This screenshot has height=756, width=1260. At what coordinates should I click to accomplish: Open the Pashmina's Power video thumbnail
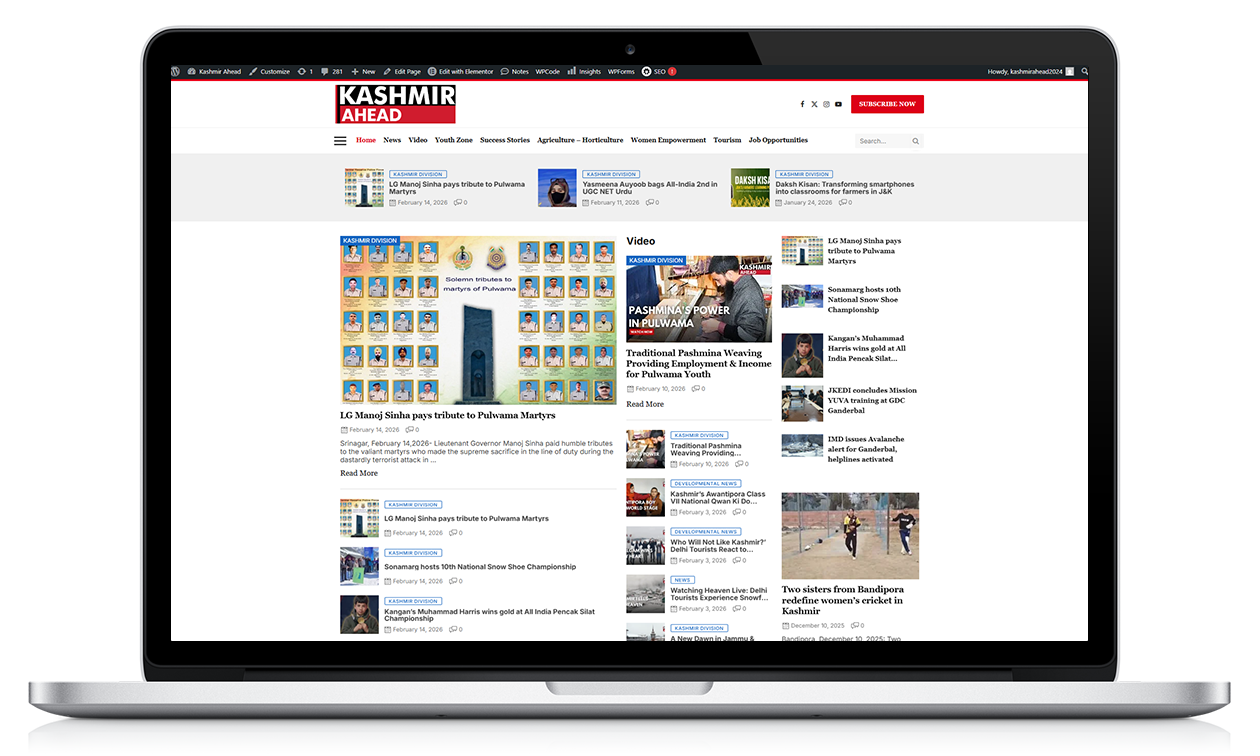click(x=699, y=299)
